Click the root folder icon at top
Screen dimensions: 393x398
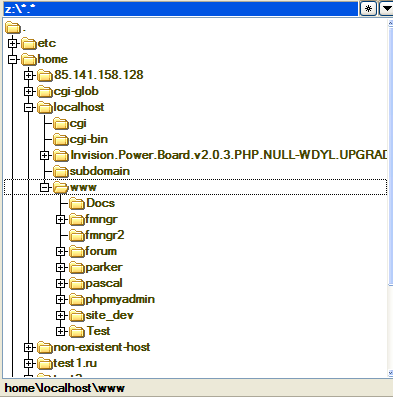point(13,27)
